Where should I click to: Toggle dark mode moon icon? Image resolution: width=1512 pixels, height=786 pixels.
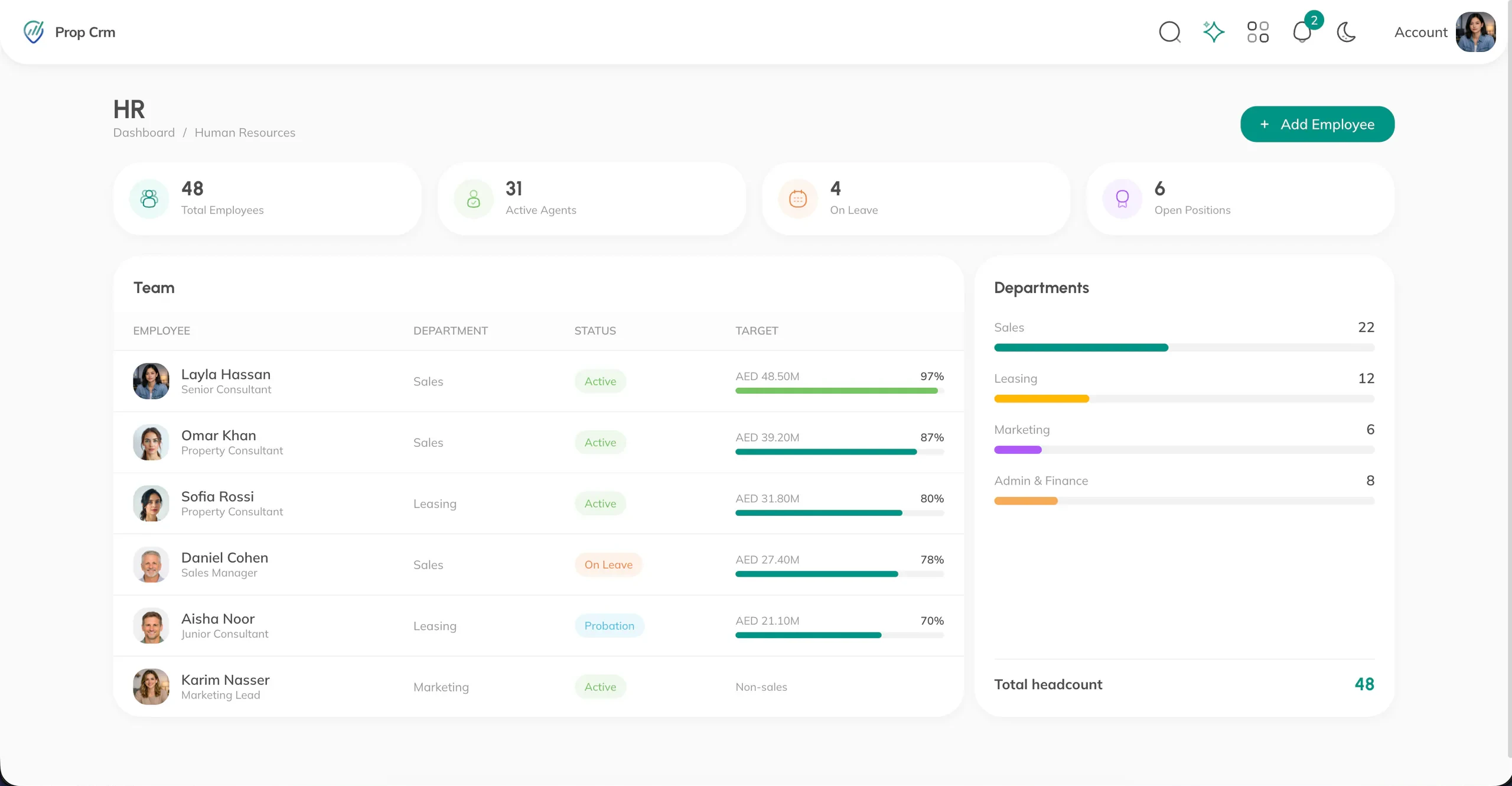[1346, 32]
